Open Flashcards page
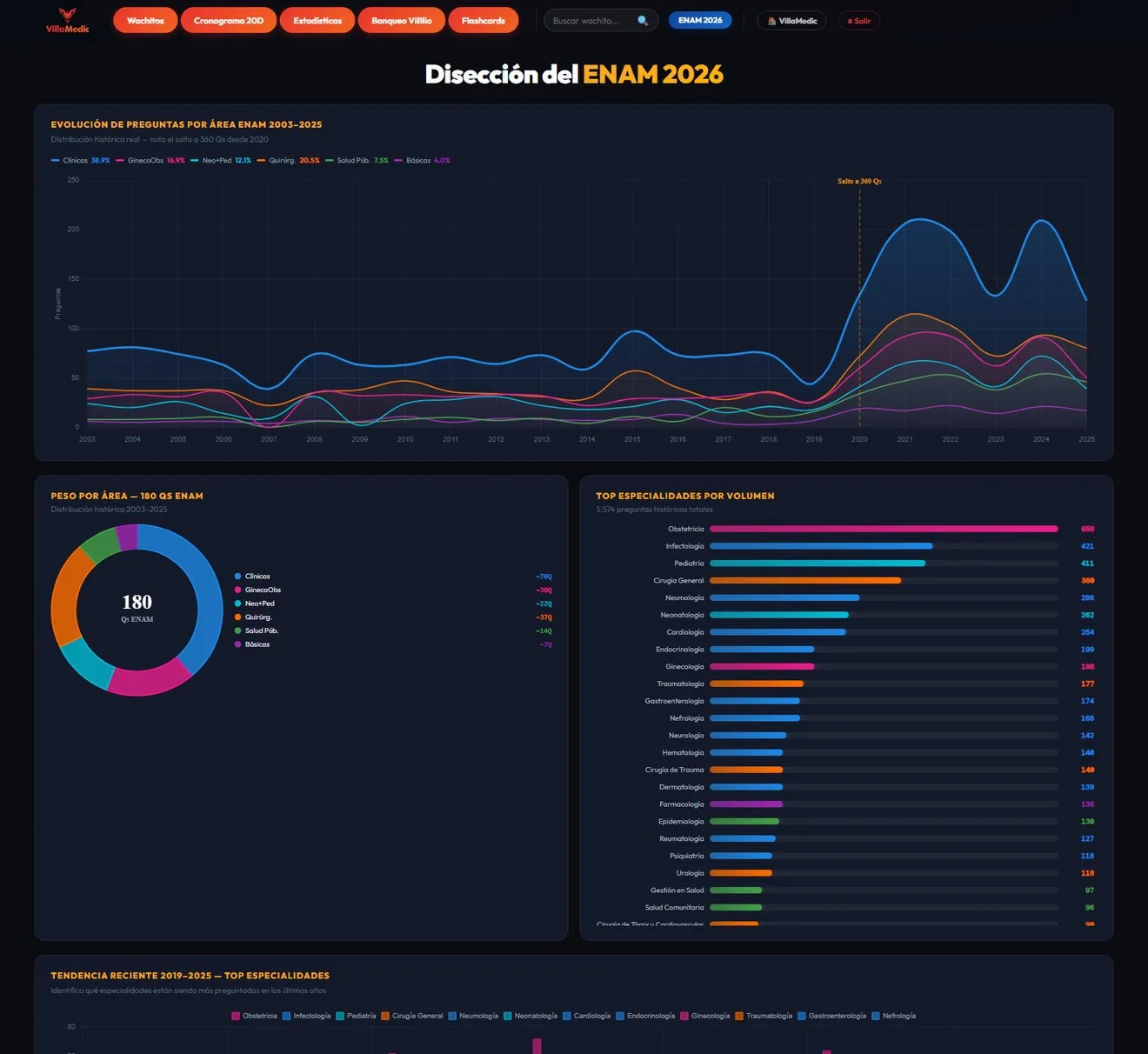Viewport: 1148px width, 1054px height. point(484,20)
